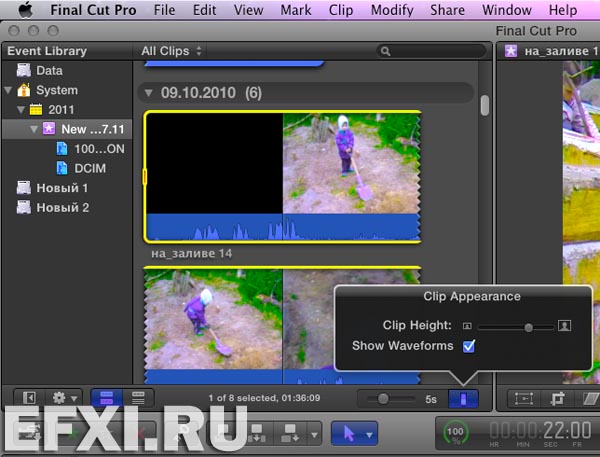Open the gear action menu
The image size is (600, 457).
64,398
